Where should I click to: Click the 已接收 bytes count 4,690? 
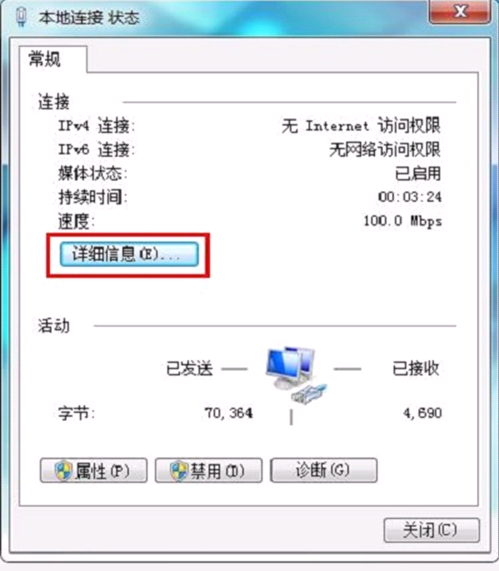click(x=423, y=413)
